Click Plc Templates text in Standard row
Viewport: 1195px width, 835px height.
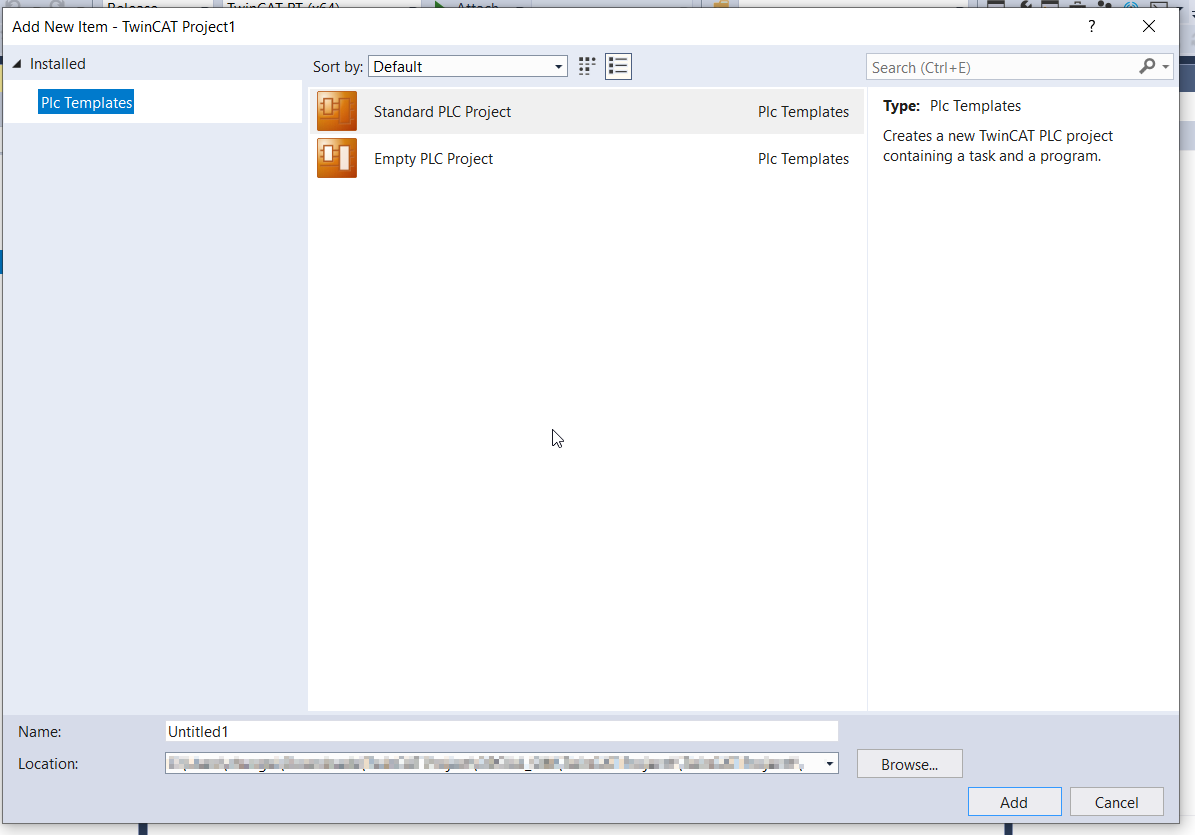[x=803, y=111]
